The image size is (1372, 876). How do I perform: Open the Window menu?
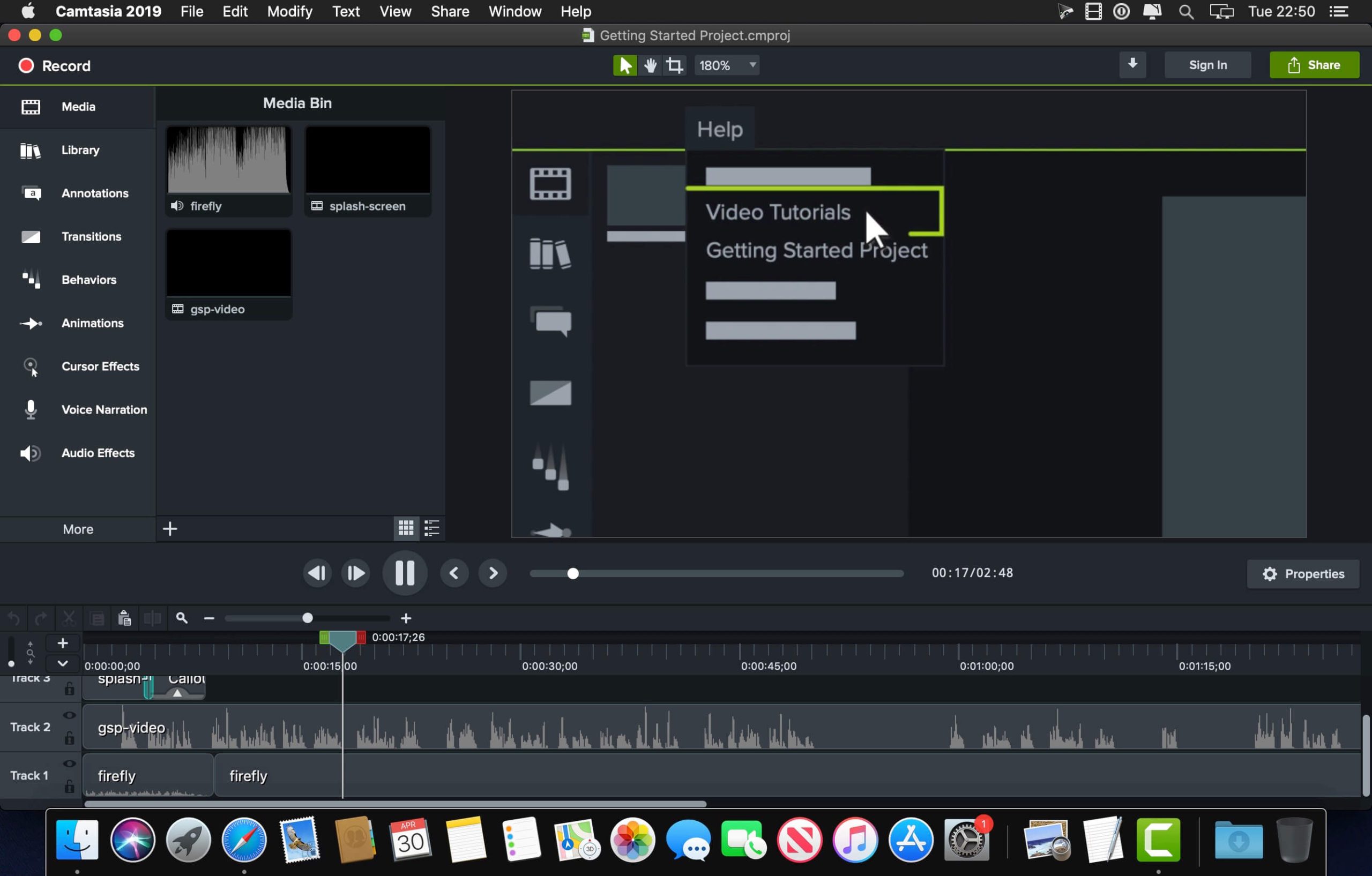(514, 11)
